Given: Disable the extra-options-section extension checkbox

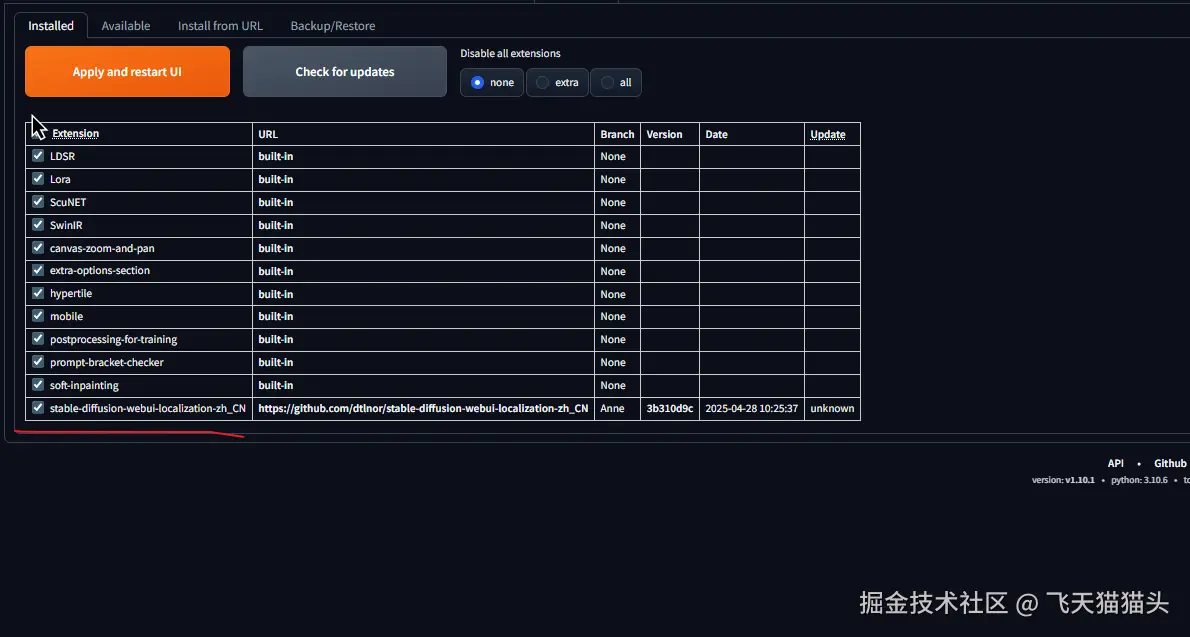Looking at the screenshot, I should (x=38, y=270).
